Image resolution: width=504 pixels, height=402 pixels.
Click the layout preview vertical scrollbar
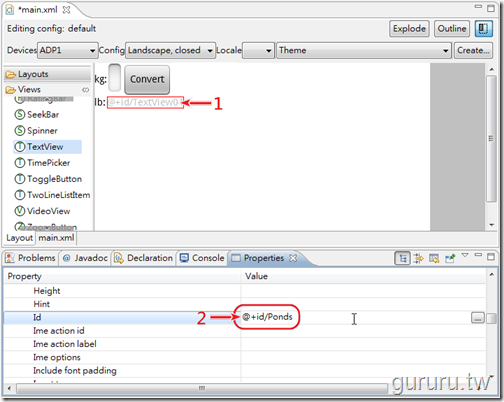[491, 139]
